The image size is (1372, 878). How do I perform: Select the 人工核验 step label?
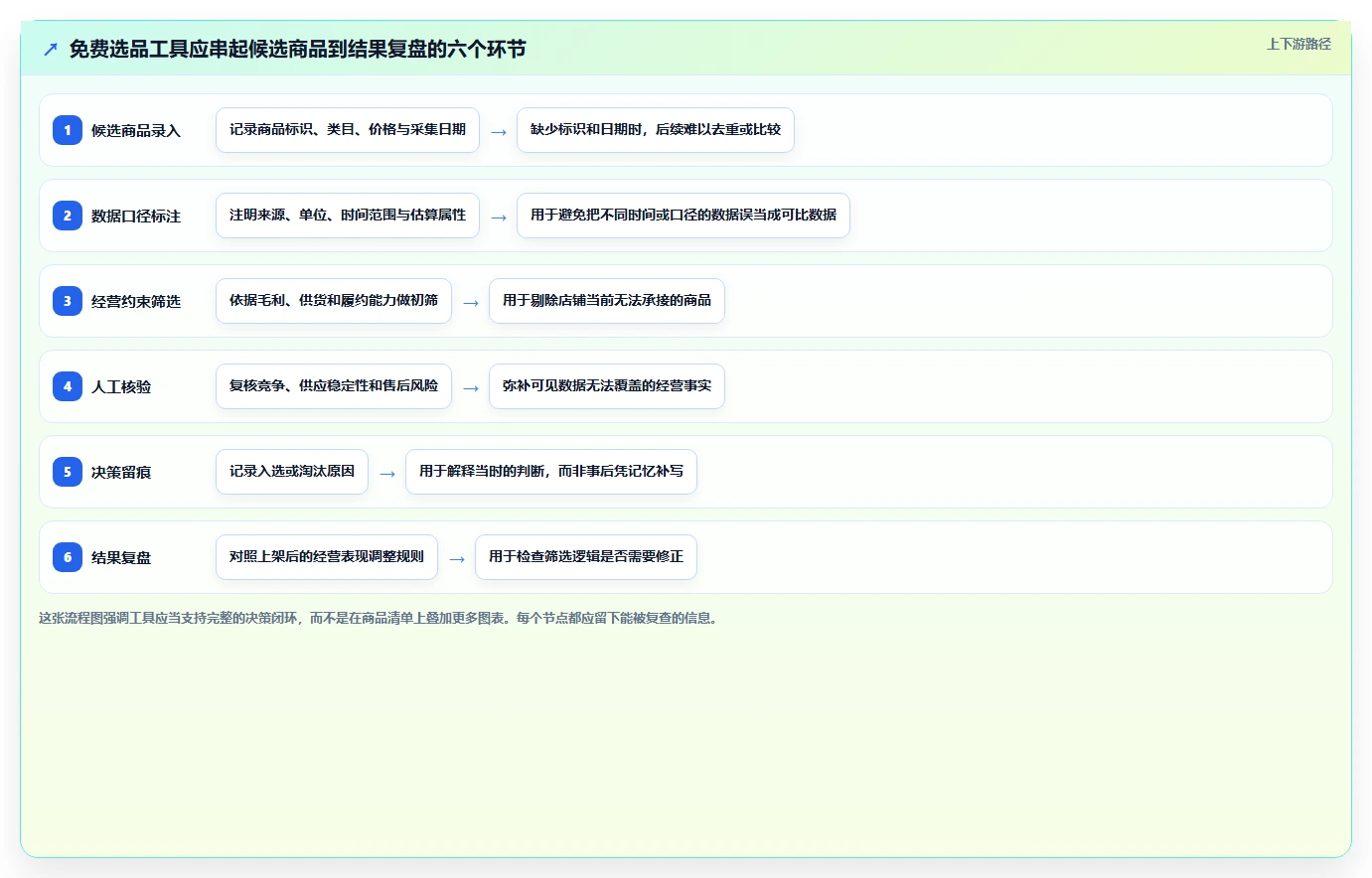(121, 386)
